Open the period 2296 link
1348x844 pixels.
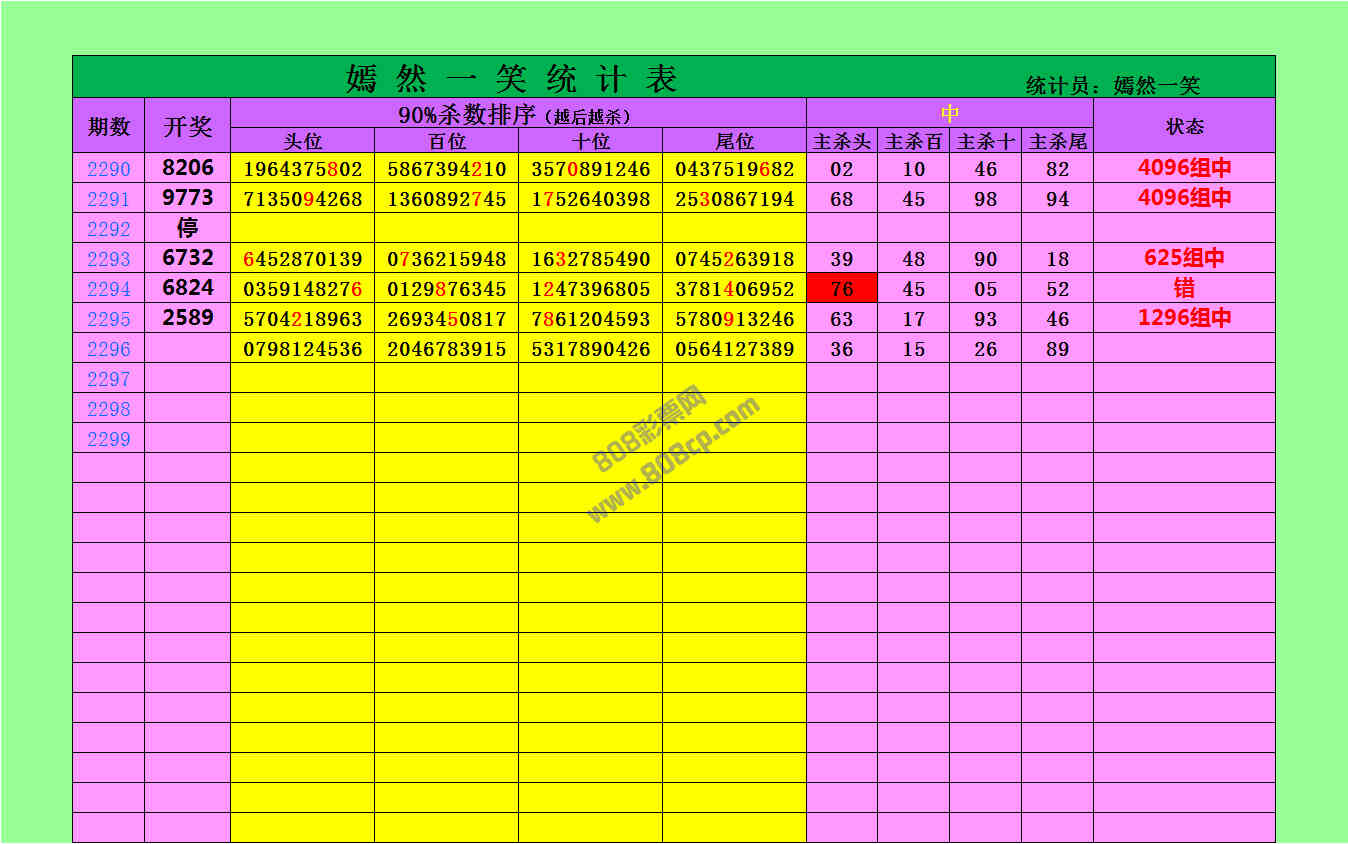(x=108, y=349)
